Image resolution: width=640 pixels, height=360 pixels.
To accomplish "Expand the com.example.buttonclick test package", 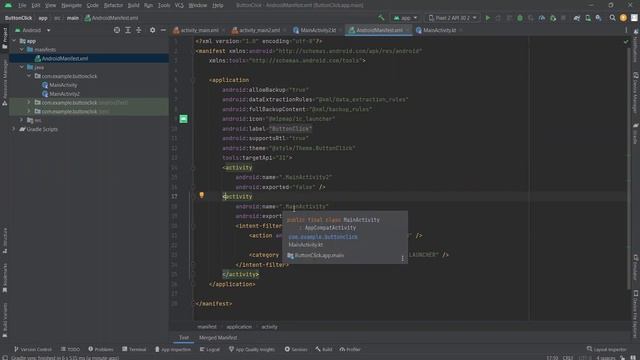I will click(x=29, y=111).
